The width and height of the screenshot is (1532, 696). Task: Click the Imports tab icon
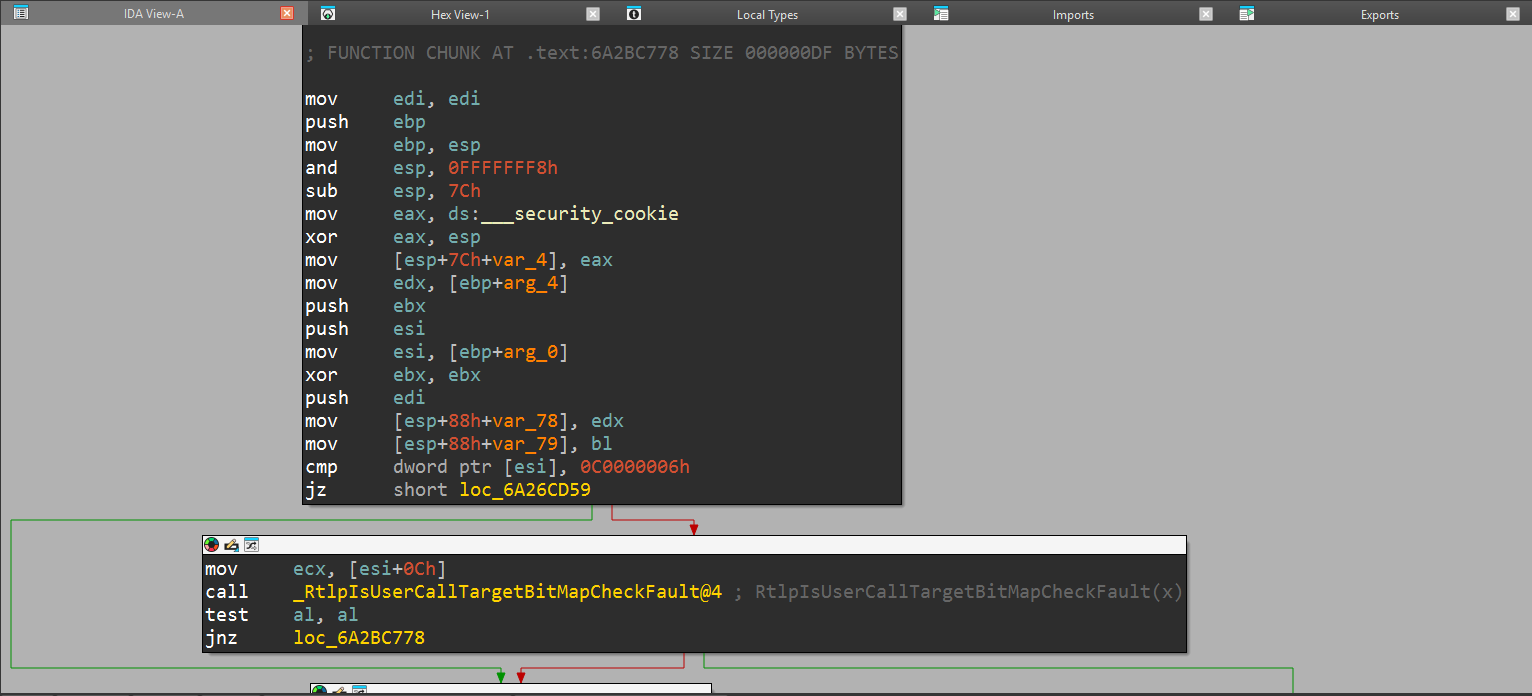click(x=941, y=14)
